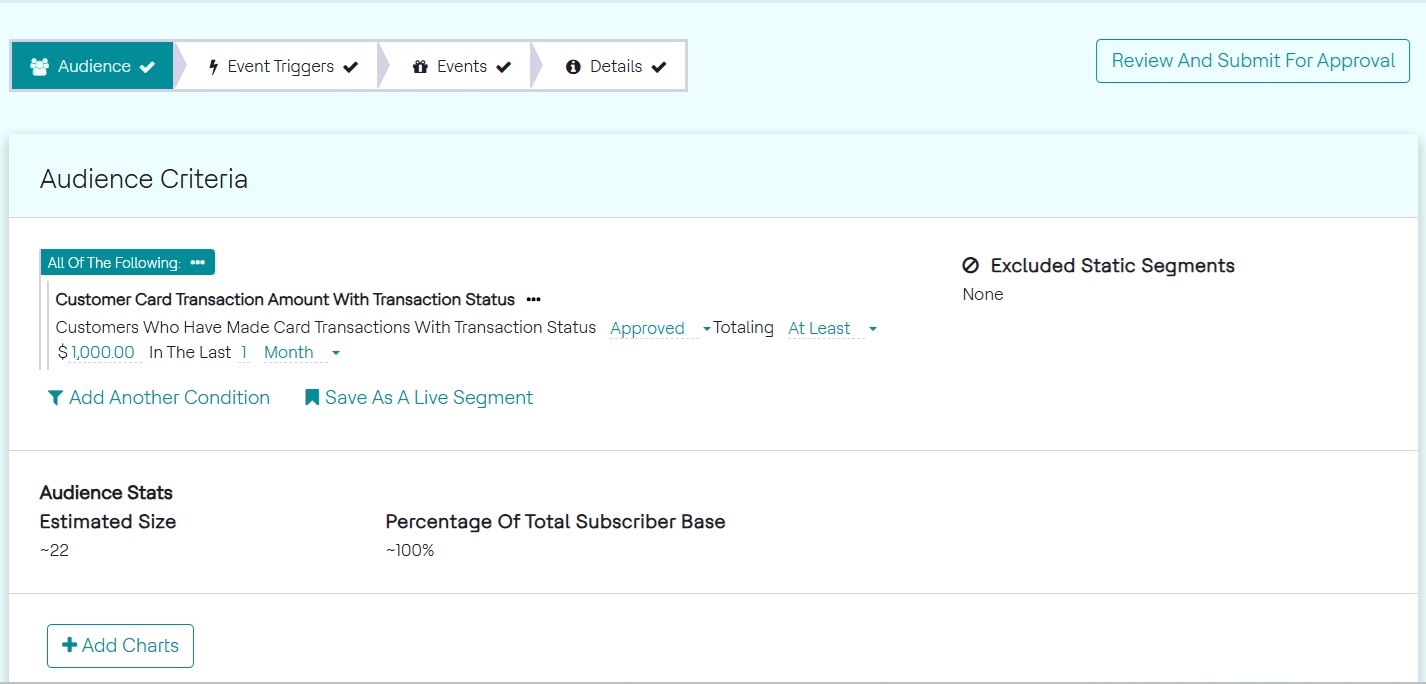Click the filter icon for Add Another Condition
The image size is (1426, 684).
[x=55, y=398]
